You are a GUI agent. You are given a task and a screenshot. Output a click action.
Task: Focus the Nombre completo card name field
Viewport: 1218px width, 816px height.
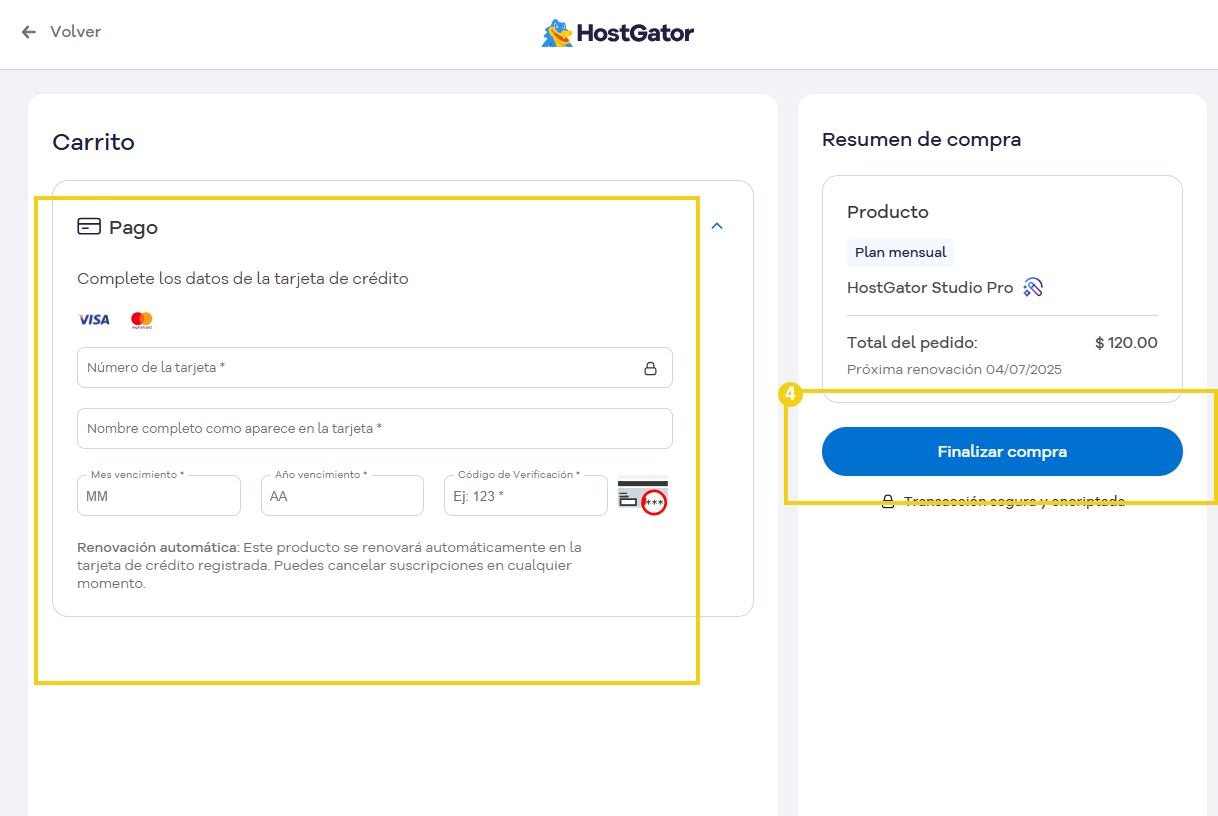coord(375,428)
